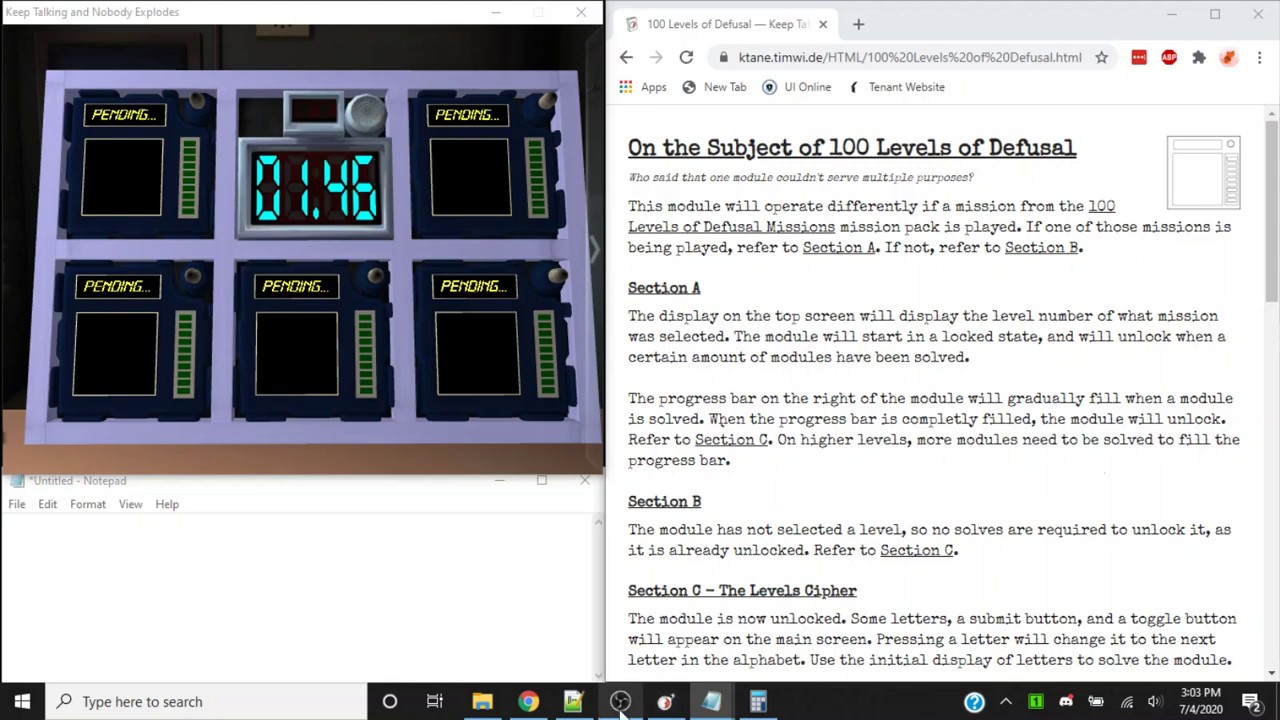
Task: Select the bottom-middle PENDING bomb module
Action: (313, 341)
